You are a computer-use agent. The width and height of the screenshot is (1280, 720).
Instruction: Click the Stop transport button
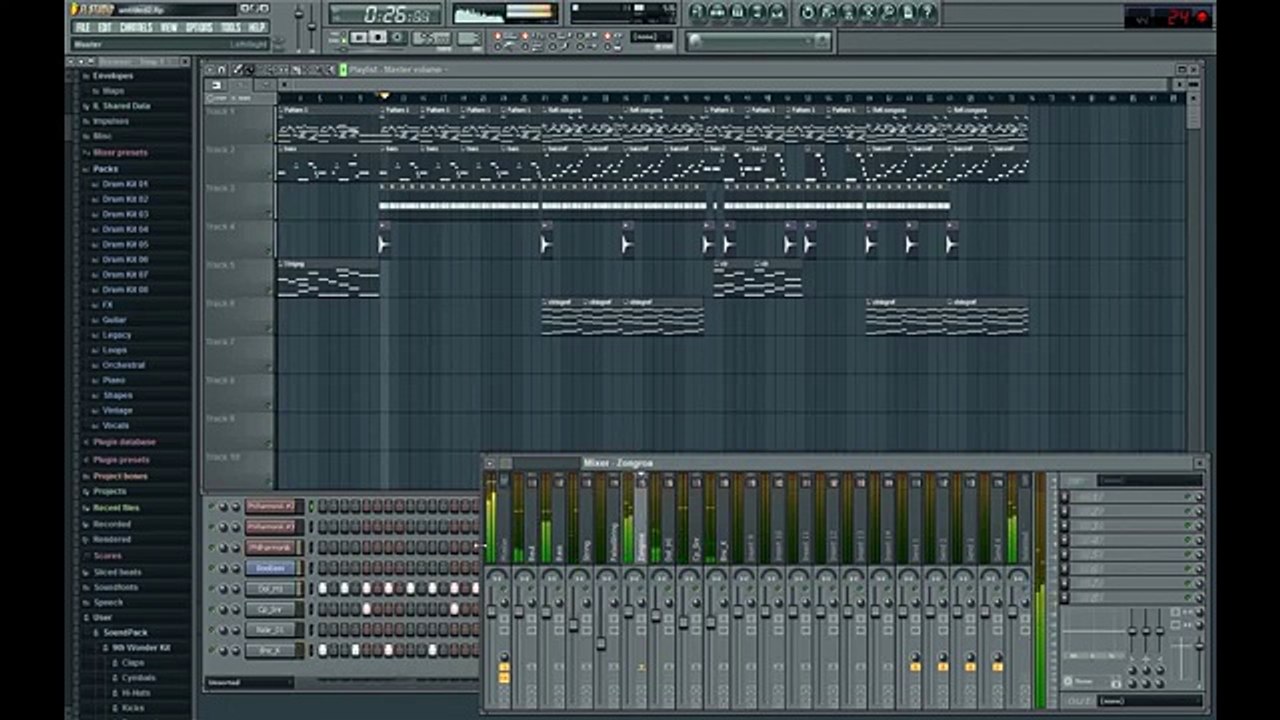pos(378,38)
